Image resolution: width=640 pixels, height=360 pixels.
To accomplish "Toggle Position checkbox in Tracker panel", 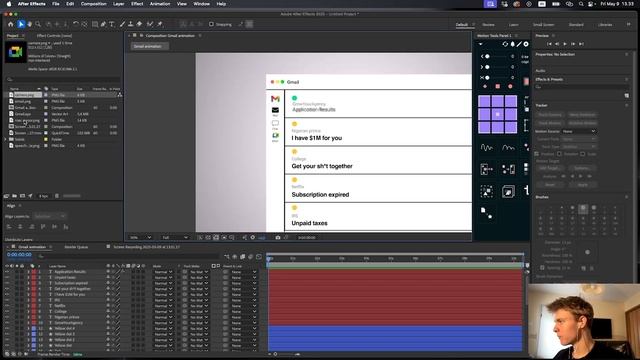I will coord(536,154).
